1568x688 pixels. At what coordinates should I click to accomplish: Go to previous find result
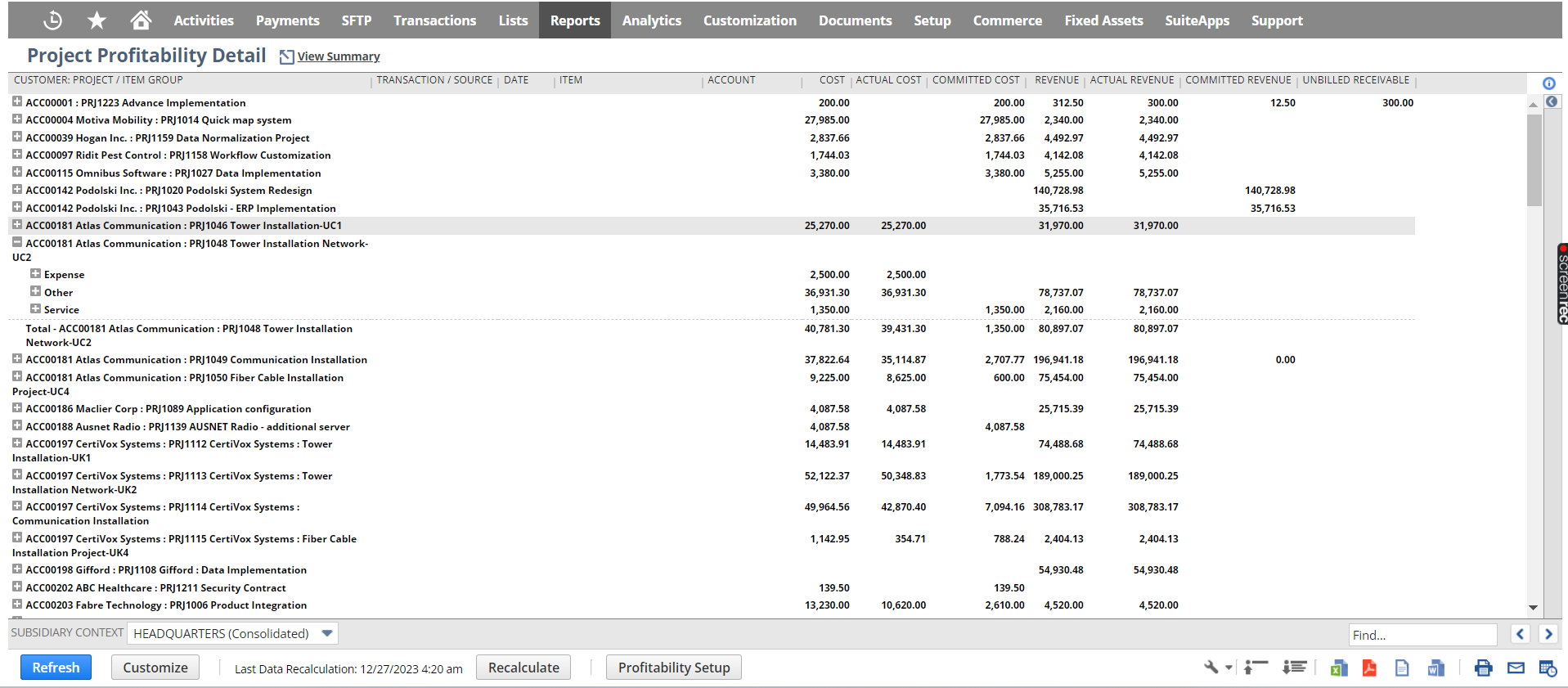[x=1521, y=634]
